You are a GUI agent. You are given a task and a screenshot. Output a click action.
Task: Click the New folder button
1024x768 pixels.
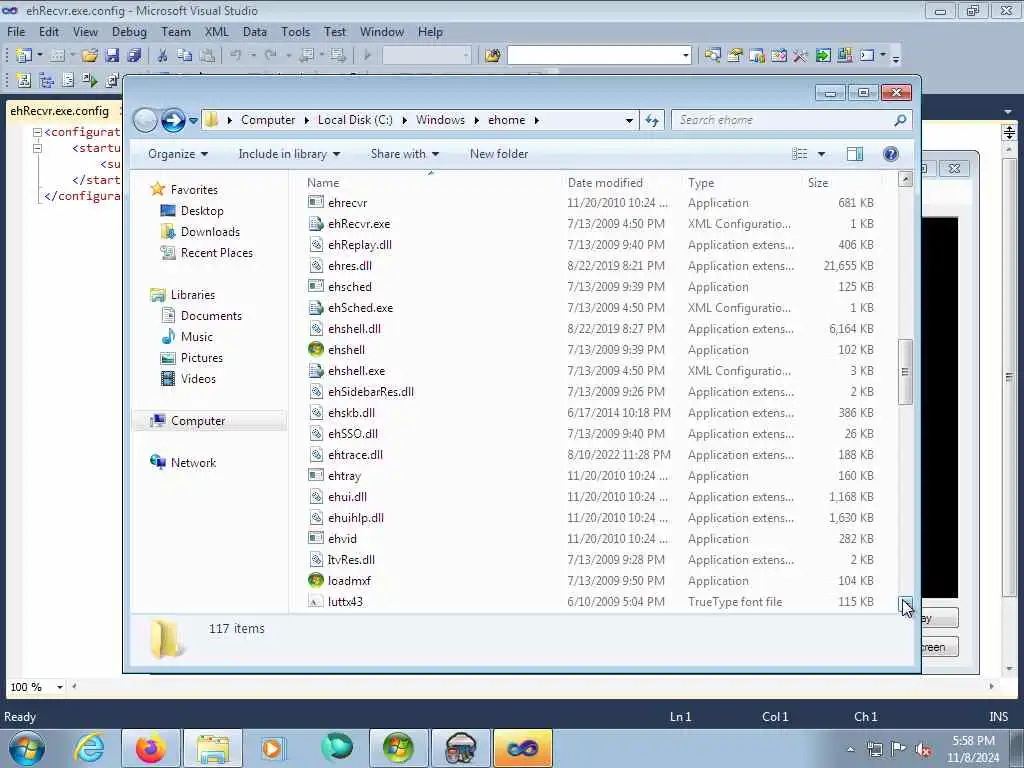(499, 154)
